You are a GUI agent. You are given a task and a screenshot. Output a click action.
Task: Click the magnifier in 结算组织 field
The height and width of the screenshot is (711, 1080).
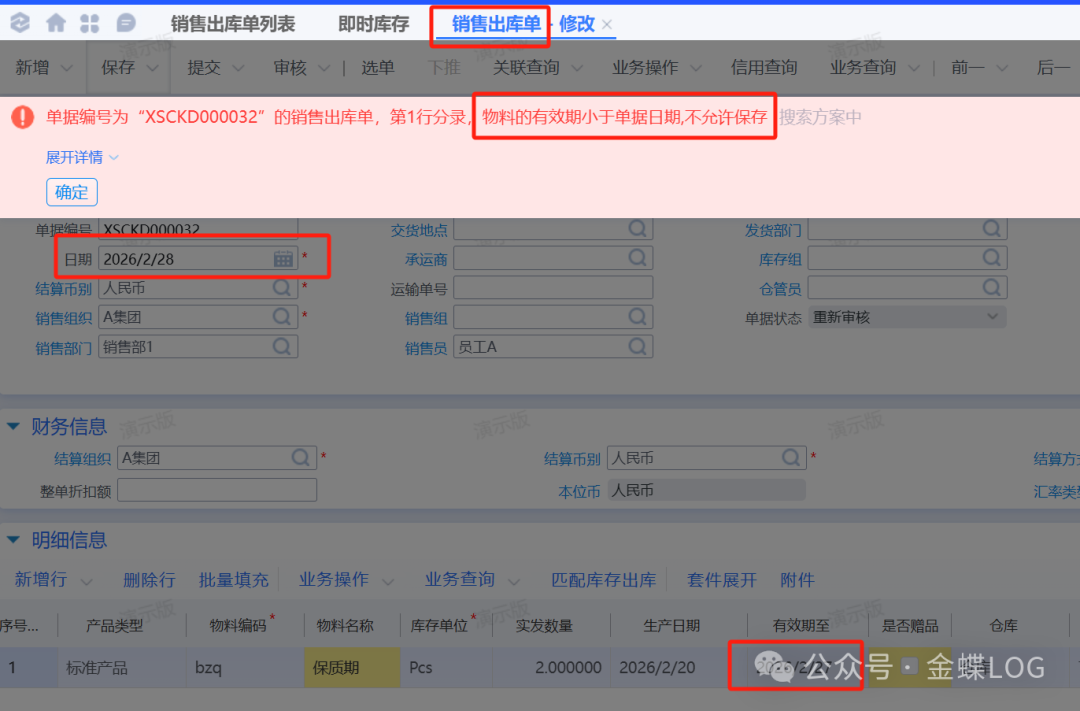(x=301, y=458)
